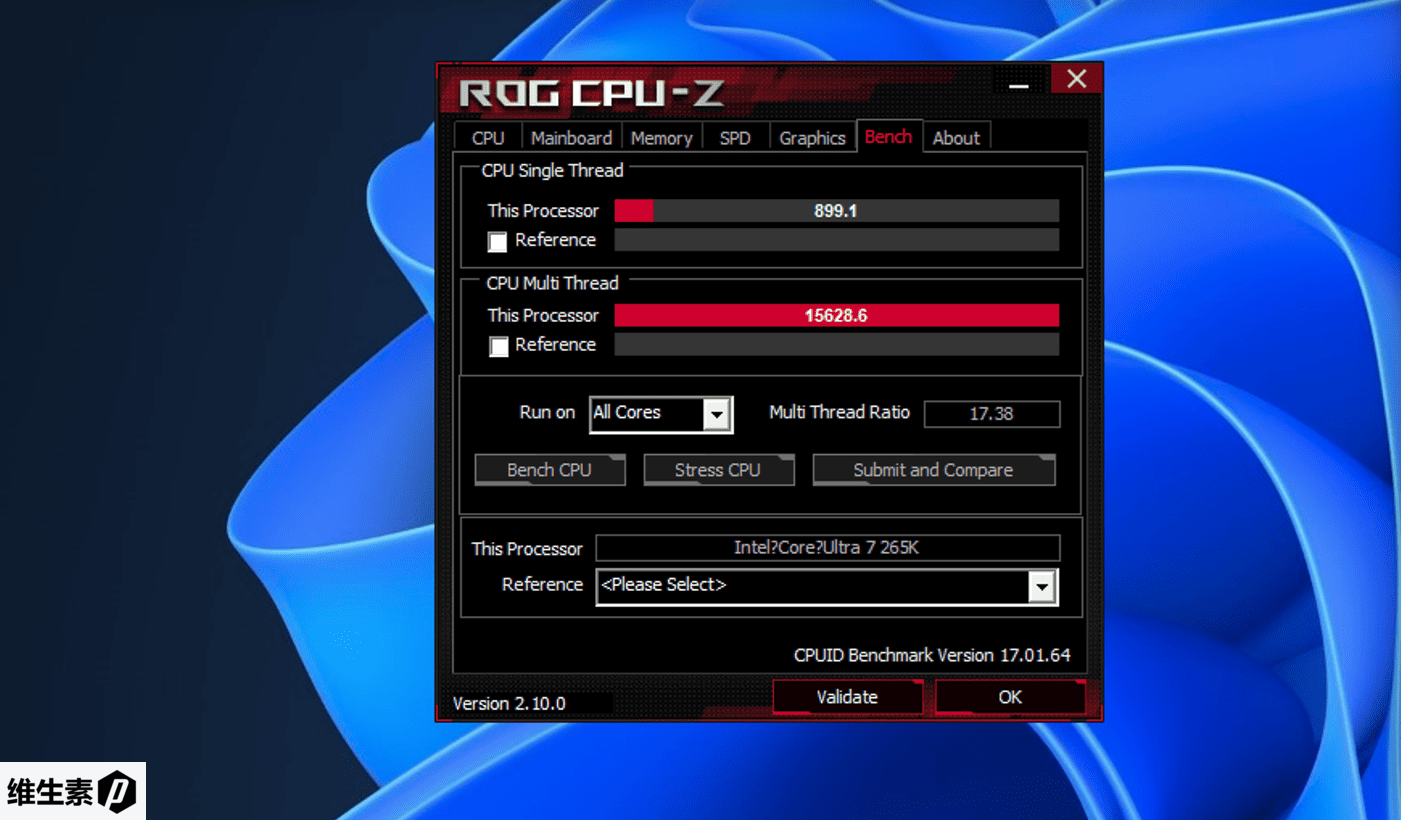Show the Graphics tab
Screen dimensions: 1401x820
click(x=812, y=138)
